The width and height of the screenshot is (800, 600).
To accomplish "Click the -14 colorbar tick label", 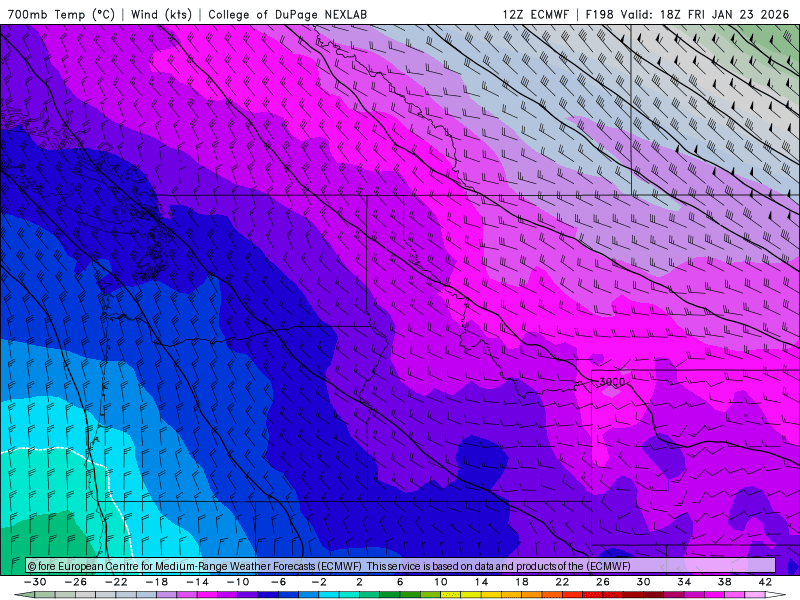I will pos(197,582).
